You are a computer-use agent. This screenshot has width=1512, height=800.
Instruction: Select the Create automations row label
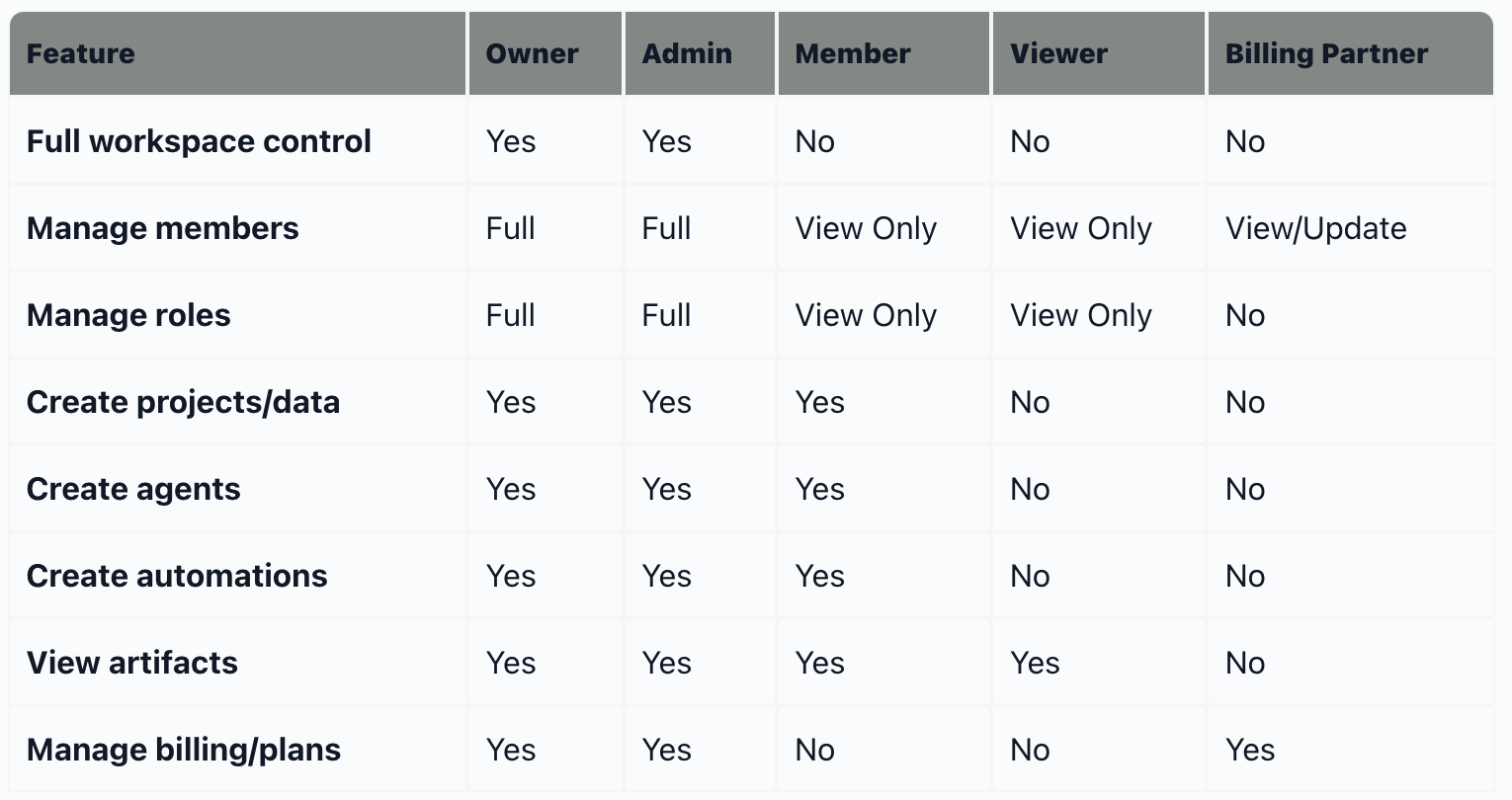[x=177, y=576]
